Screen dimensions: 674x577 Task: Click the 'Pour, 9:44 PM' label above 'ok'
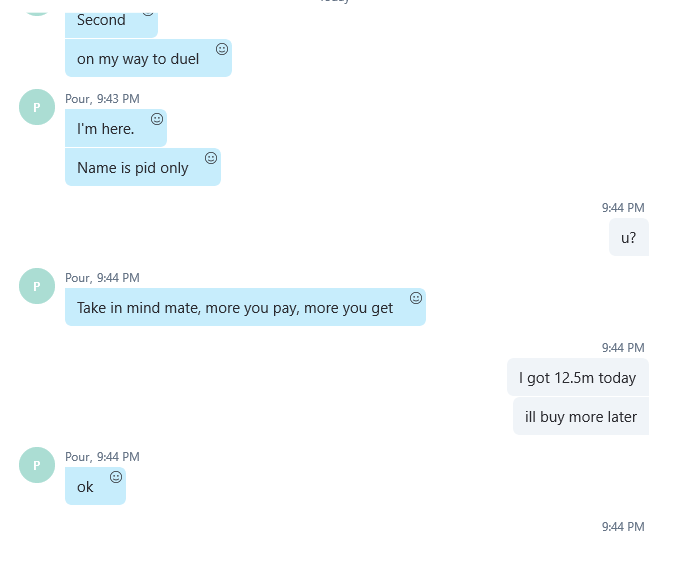click(x=102, y=457)
